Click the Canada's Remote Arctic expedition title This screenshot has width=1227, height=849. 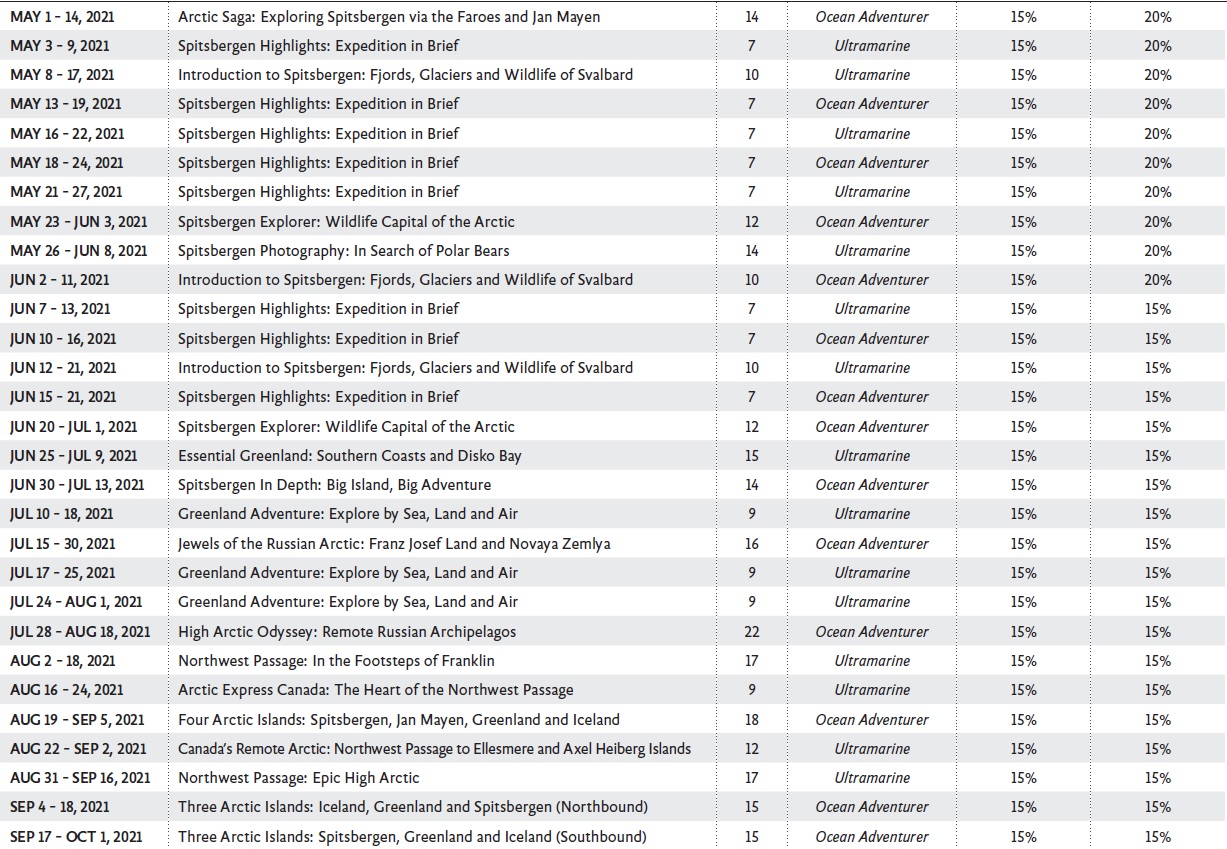pyautogui.click(x=434, y=749)
